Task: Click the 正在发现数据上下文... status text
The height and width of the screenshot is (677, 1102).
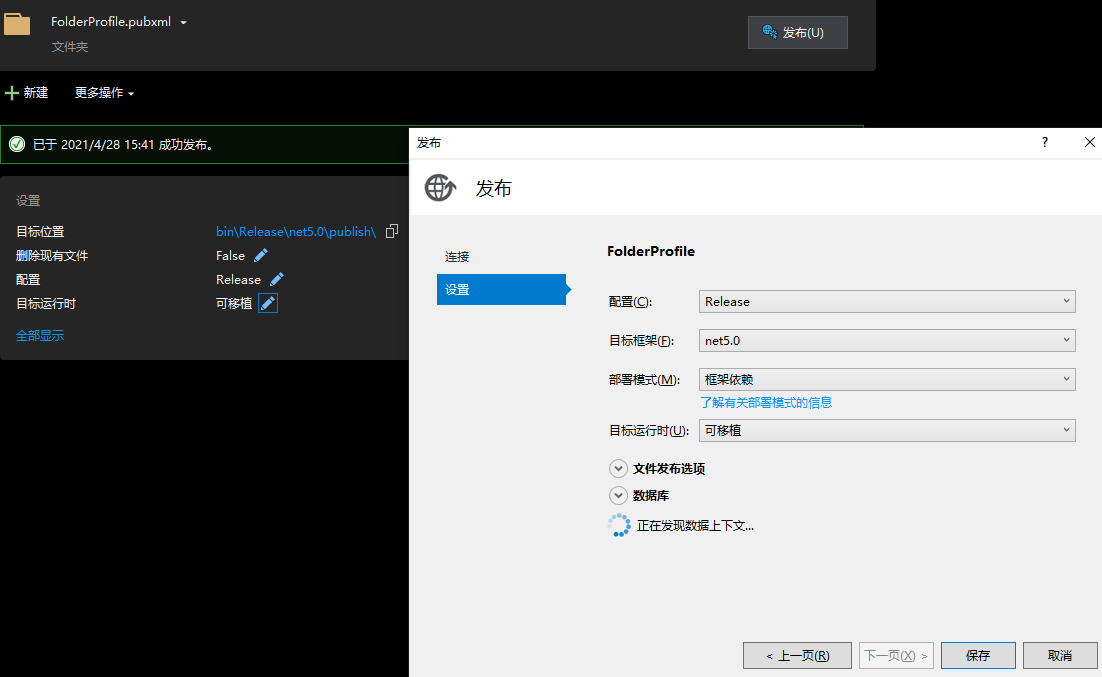Action: (x=695, y=525)
